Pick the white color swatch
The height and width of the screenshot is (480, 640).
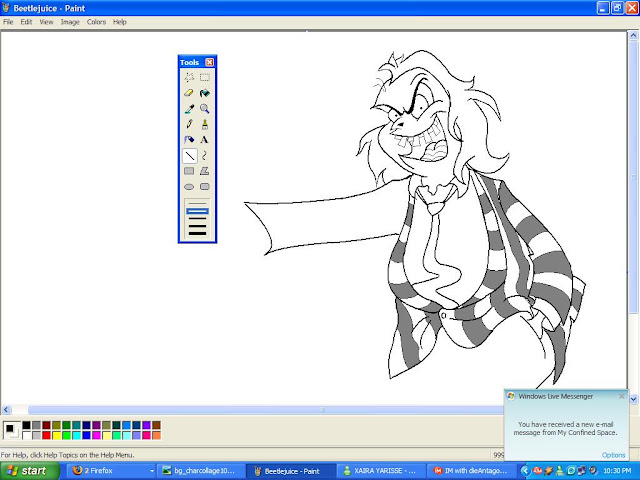27,436
